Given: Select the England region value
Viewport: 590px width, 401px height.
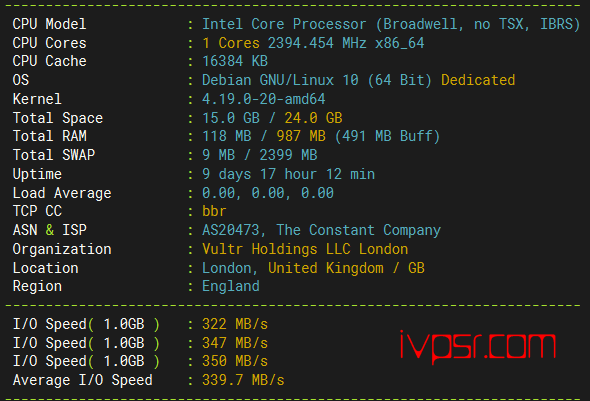Looking at the screenshot, I should click(231, 287).
